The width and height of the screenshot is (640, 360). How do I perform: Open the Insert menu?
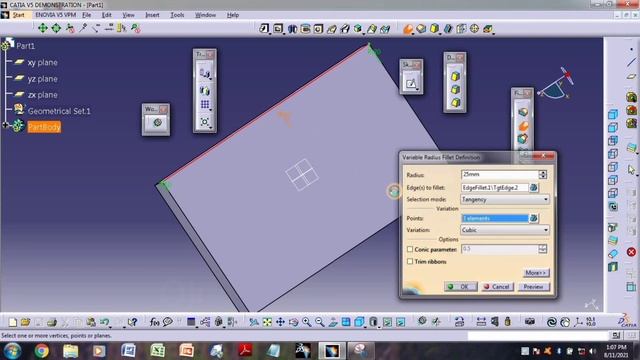click(152, 15)
